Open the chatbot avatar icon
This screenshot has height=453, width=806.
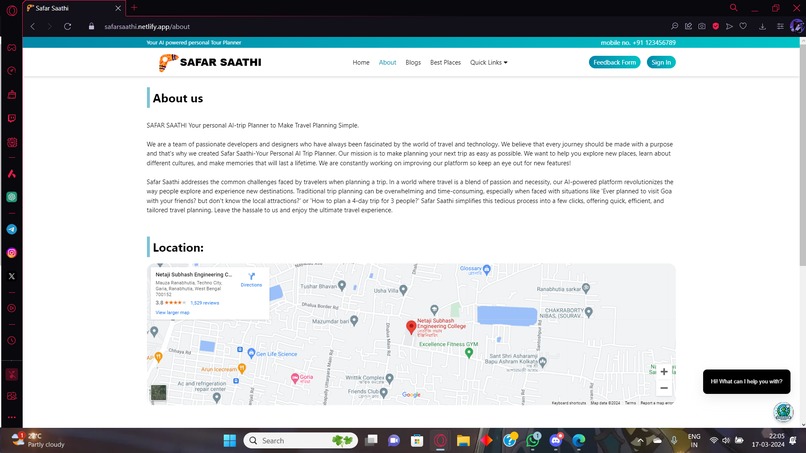[x=783, y=412]
